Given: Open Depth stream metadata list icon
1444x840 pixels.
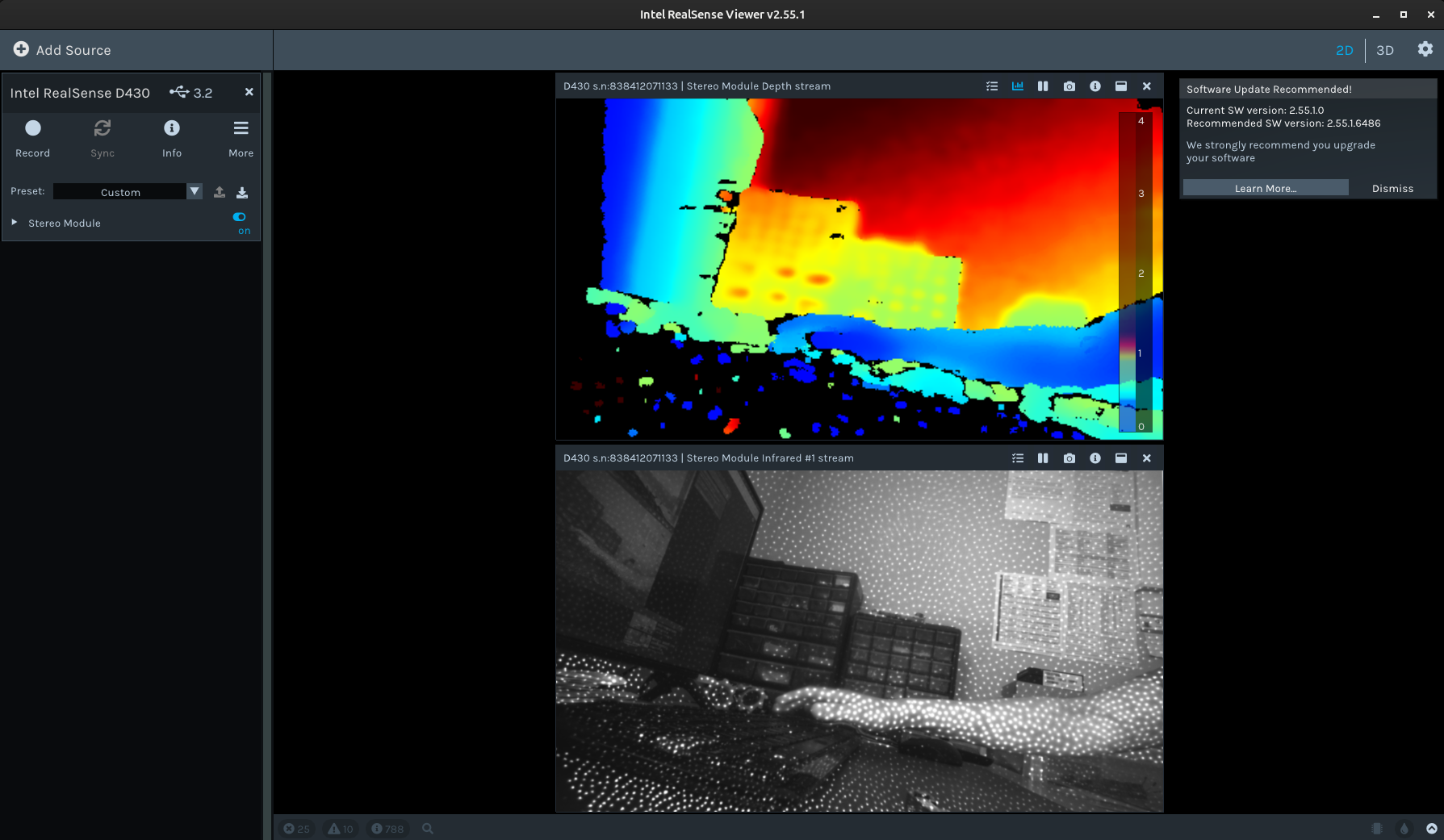Looking at the screenshot, I should [992, 86].
